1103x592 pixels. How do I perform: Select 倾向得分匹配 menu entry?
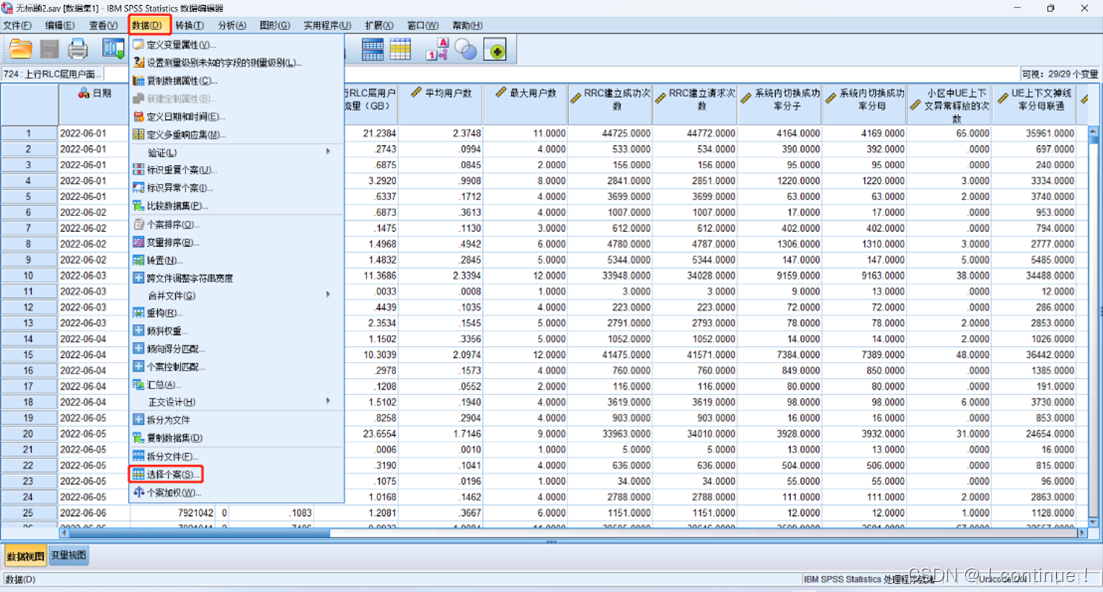236,349
